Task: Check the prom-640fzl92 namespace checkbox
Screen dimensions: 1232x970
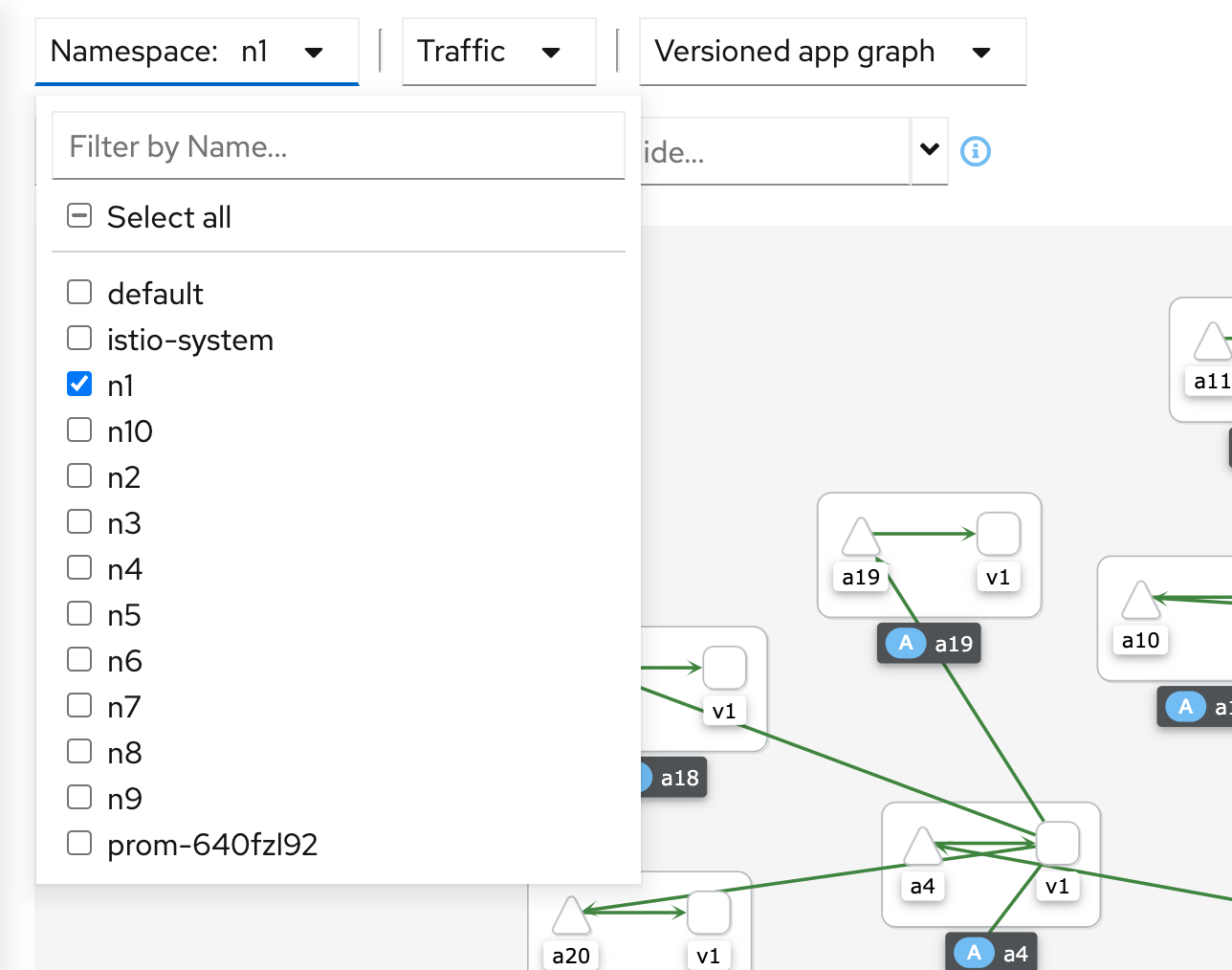Action: coord(79,843)
